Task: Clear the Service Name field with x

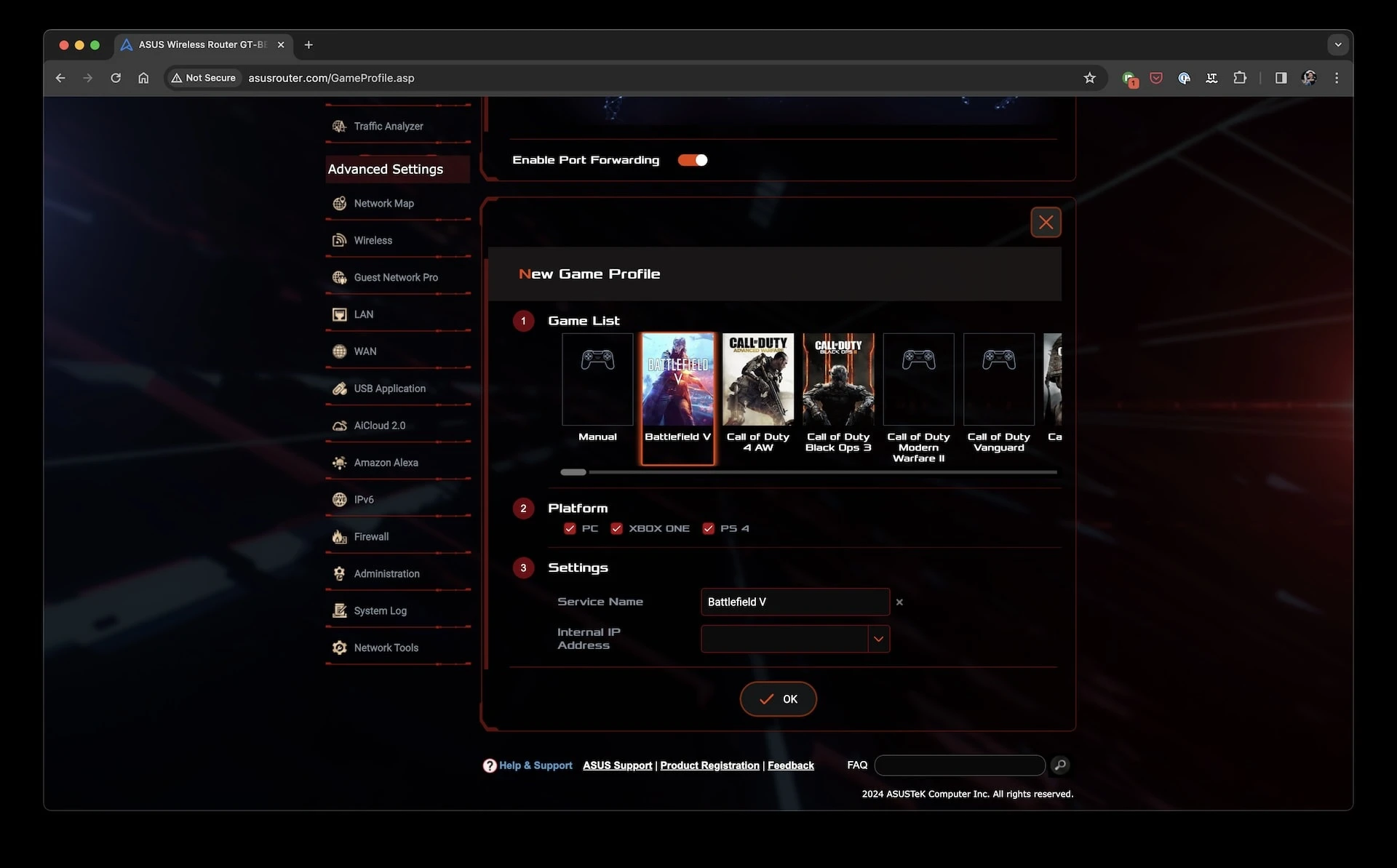Action: pos(899,602)
